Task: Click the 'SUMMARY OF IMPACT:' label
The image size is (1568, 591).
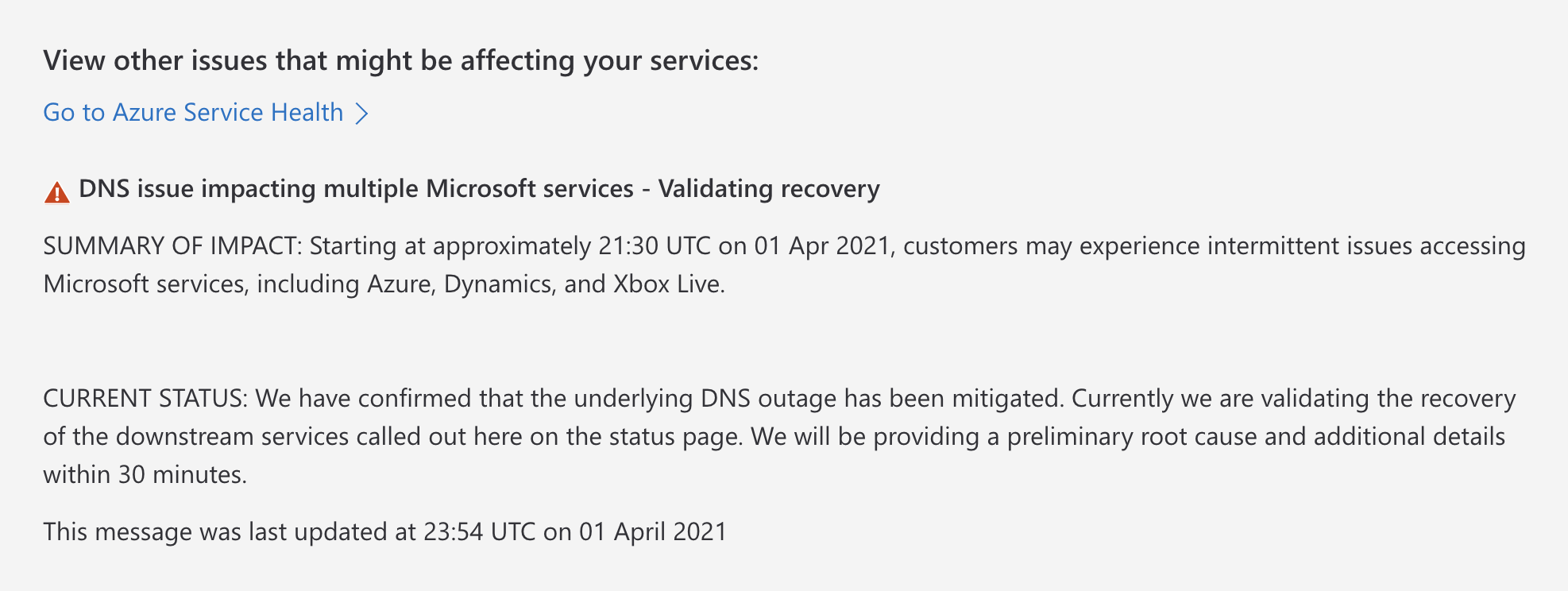Action: pos(172,246)
